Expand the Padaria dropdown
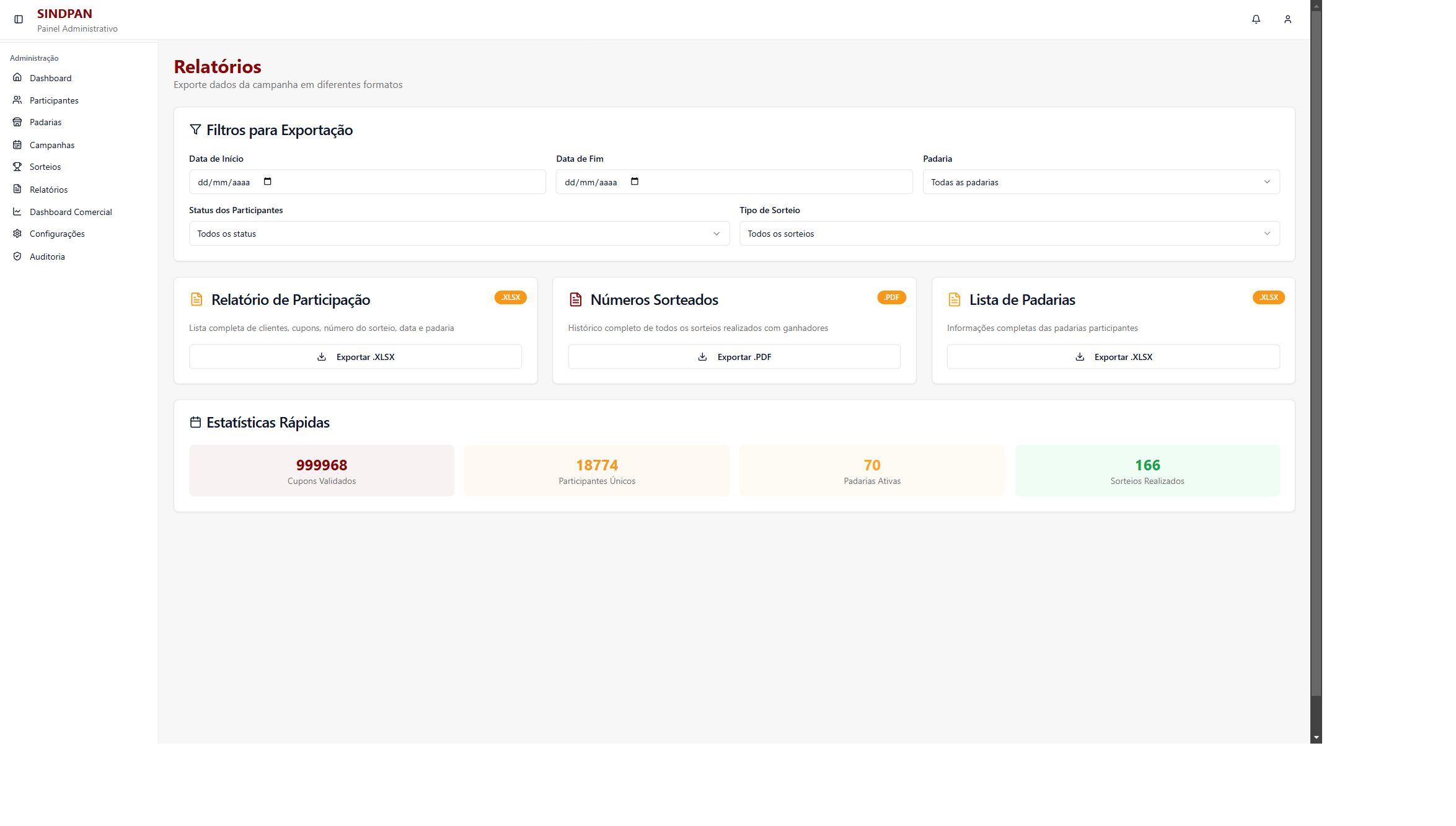The height and width of the screenshot is (826, 1456). [x=1101, y=182]
